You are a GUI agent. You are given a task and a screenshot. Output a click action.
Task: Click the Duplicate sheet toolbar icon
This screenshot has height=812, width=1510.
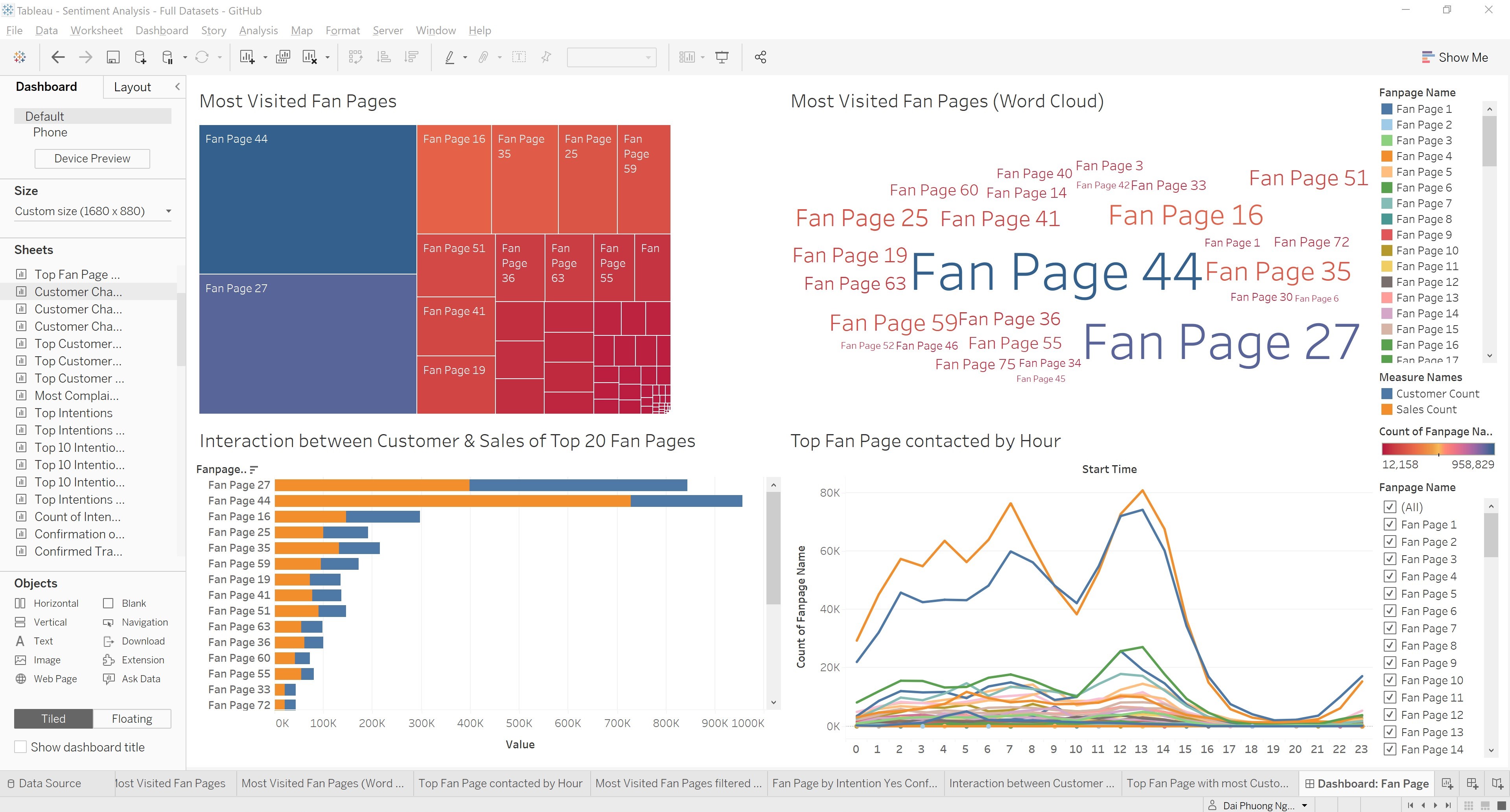pos(283,57)
